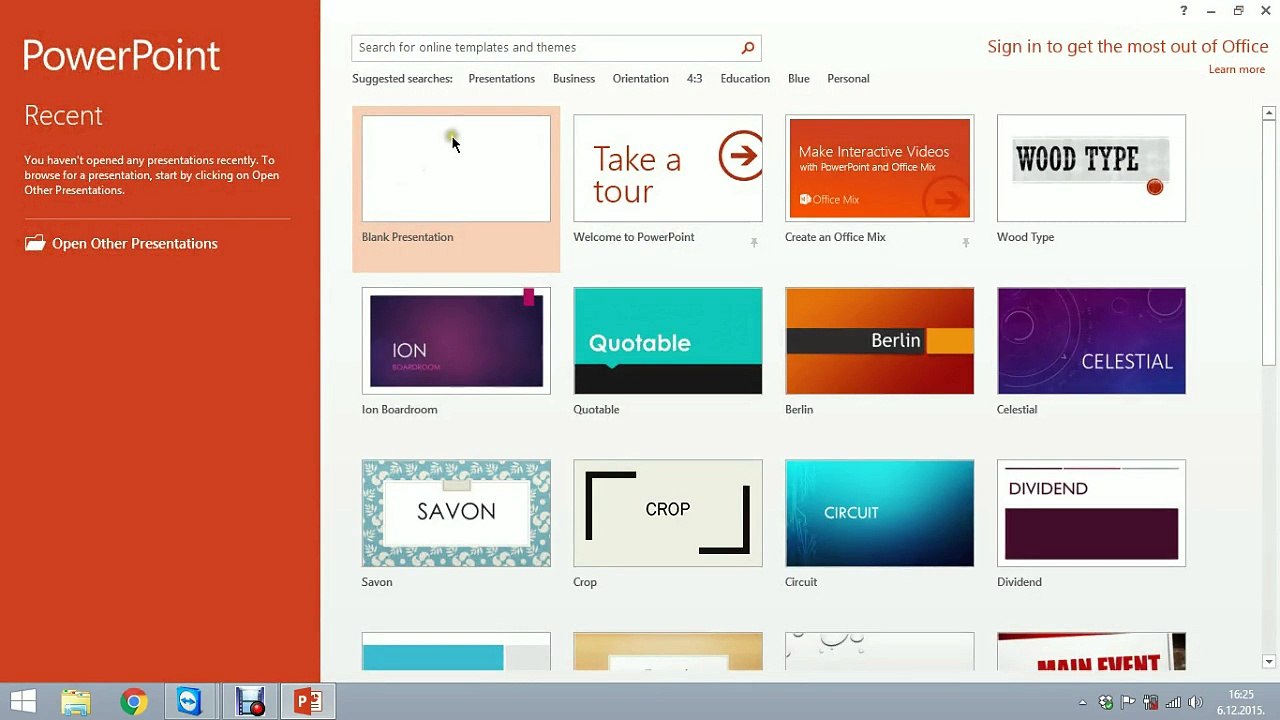Open the screen recorder taskbar icon
Screen dimensions: 1280x720
coord(250,702)
